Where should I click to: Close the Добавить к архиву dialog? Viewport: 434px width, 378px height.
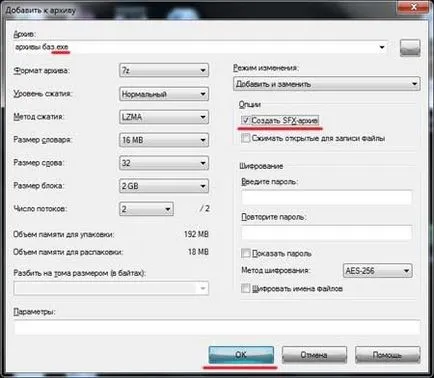(x=413, y=7)
